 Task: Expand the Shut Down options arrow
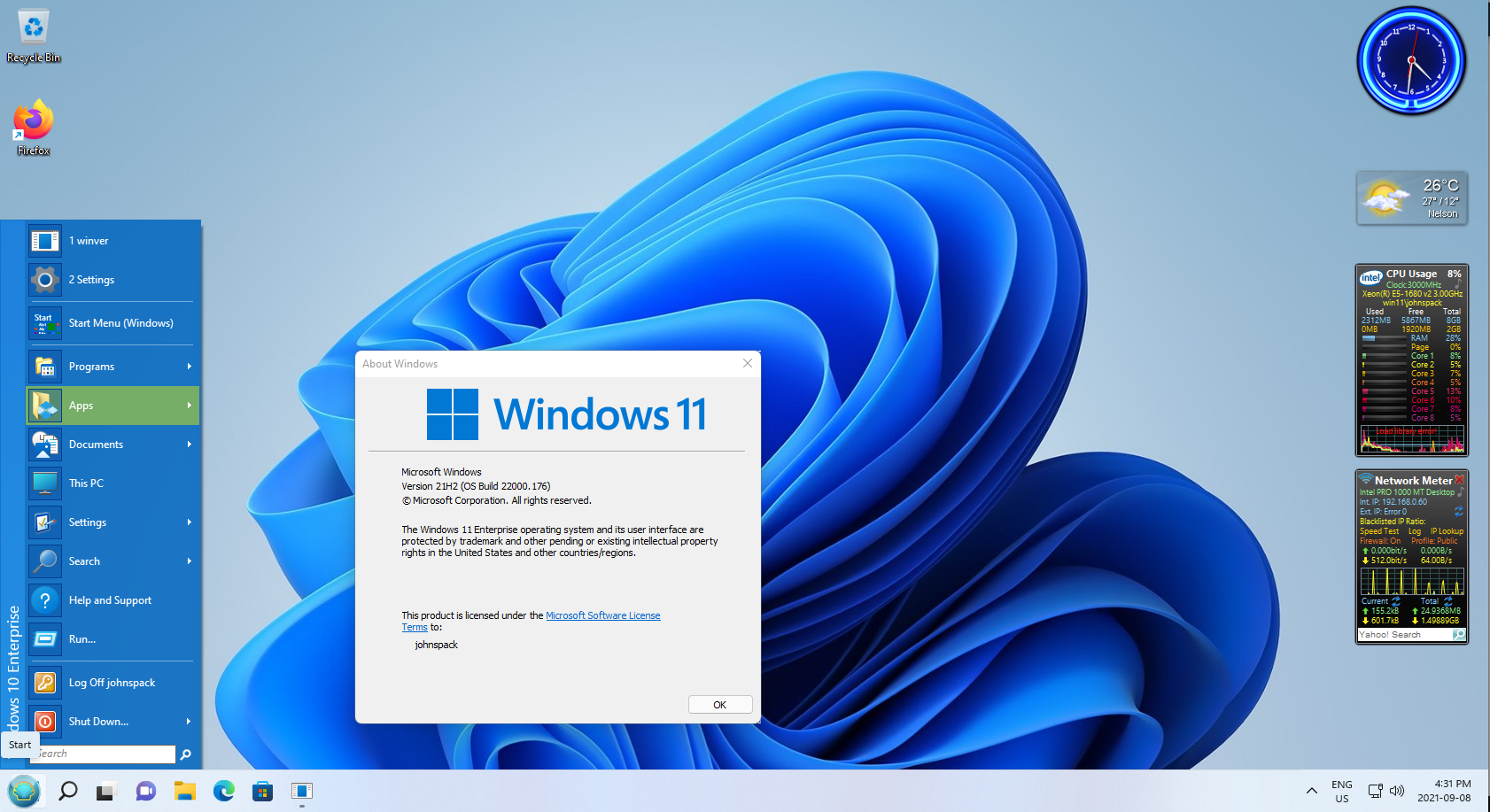[189, 722]
